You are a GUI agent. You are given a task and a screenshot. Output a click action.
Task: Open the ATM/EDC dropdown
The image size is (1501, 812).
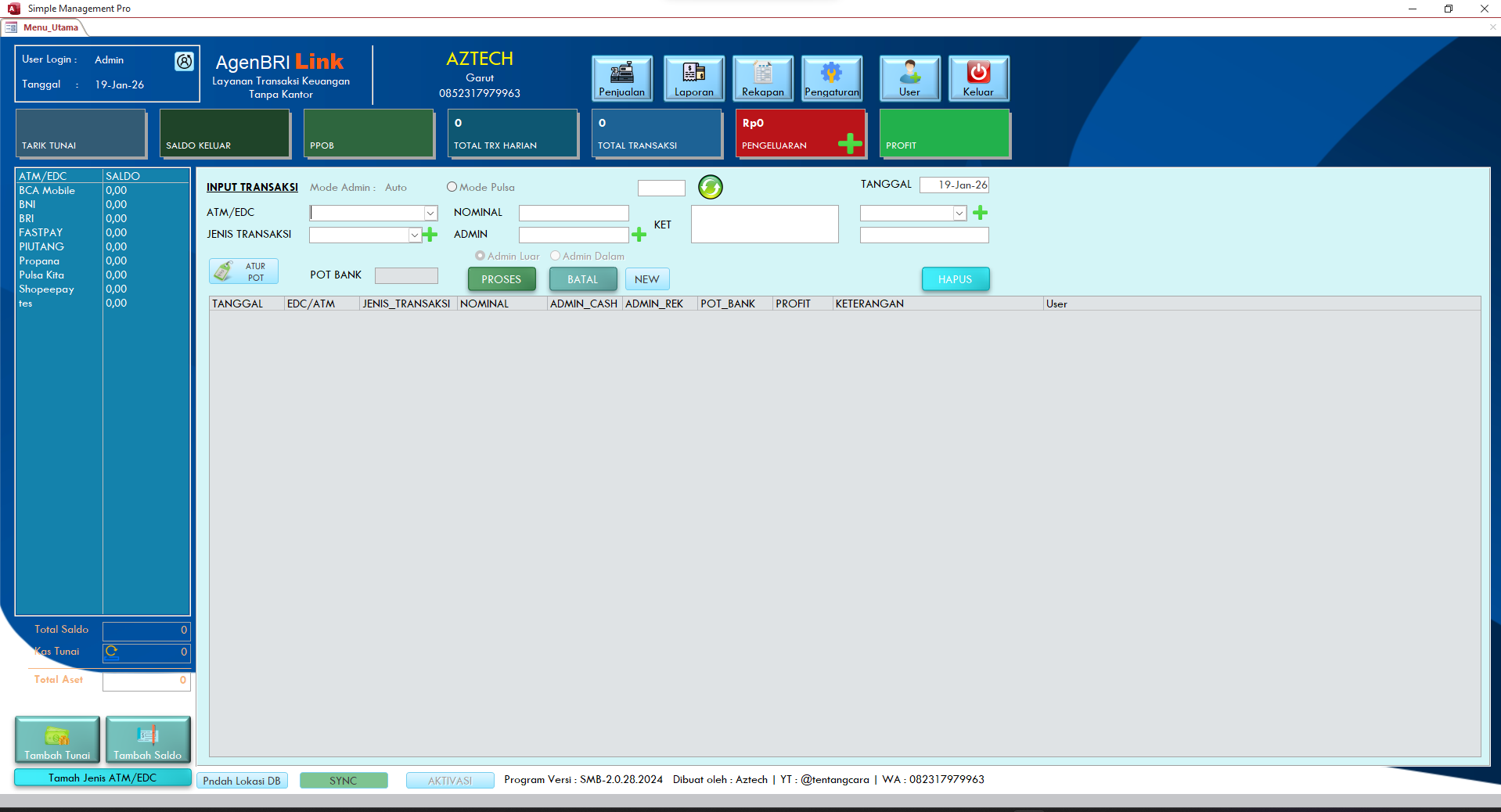pyautogui.click(x=430, y=212)
